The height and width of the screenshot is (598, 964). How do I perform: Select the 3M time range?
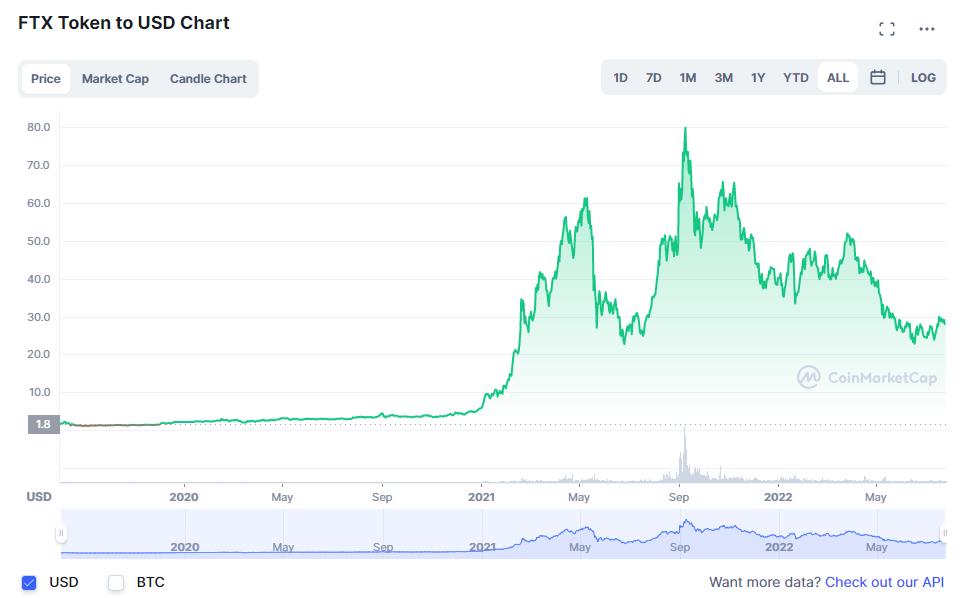pos(723,77)
